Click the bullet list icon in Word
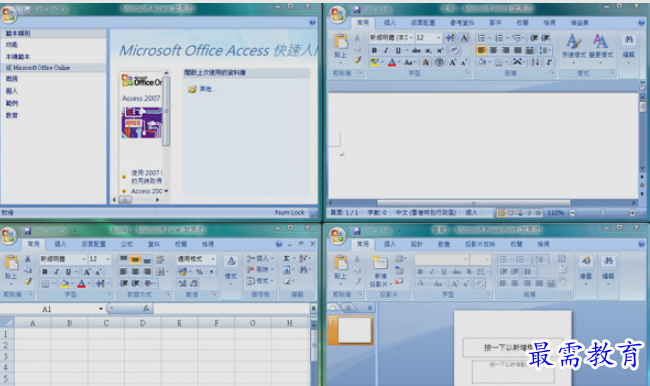The height and width of the screenshot is (386, 650). tap(481, 38)
